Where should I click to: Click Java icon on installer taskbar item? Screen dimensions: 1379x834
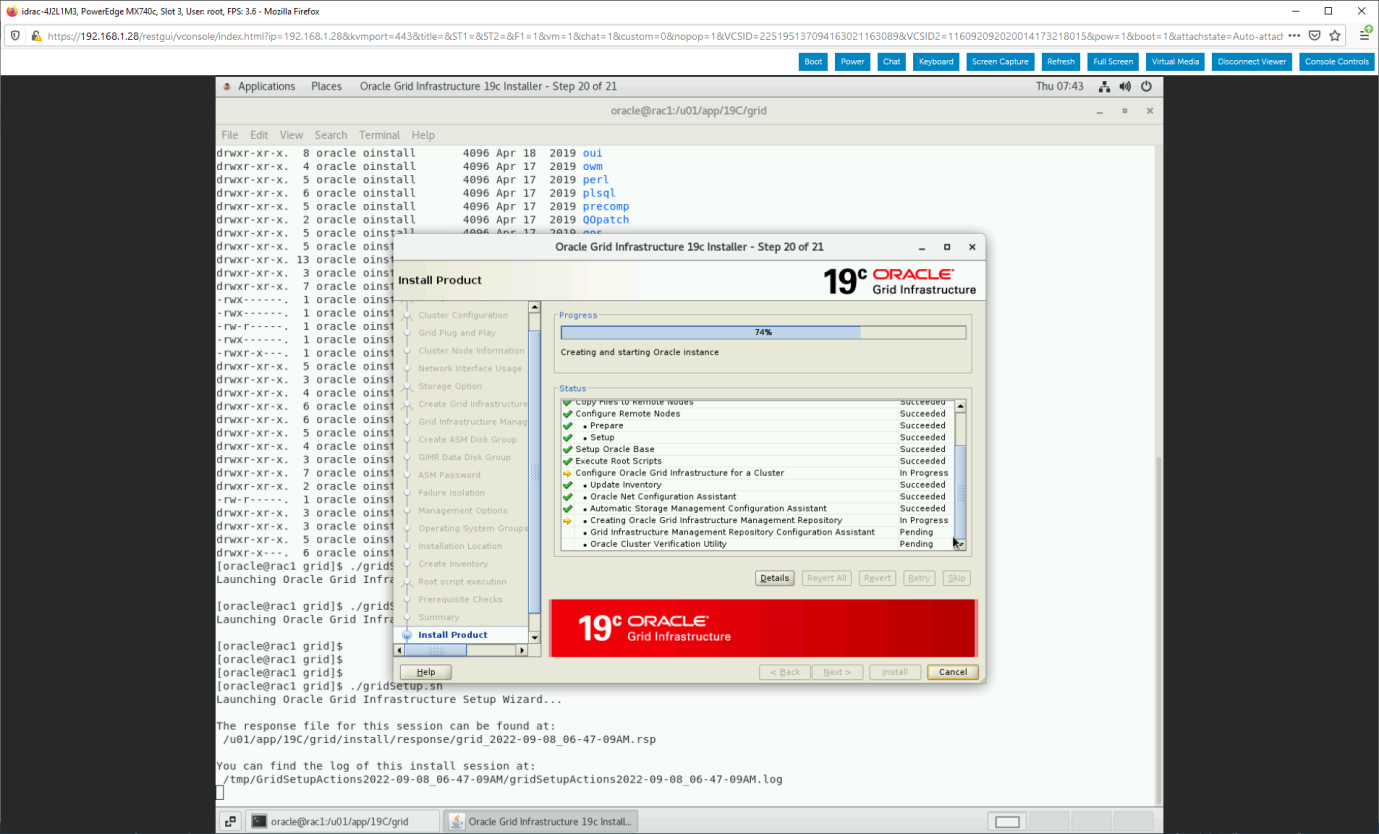click(457, 821)
